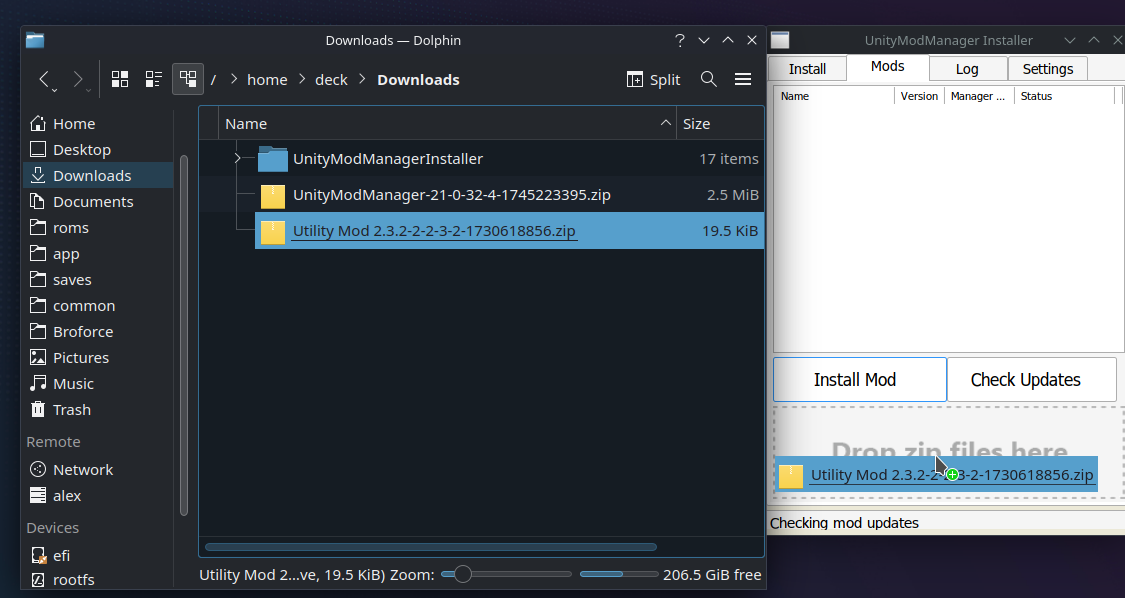1125x598 pixels.
Task: Select Downloads in the Places sidebar
Action: [x=98, y=175]
